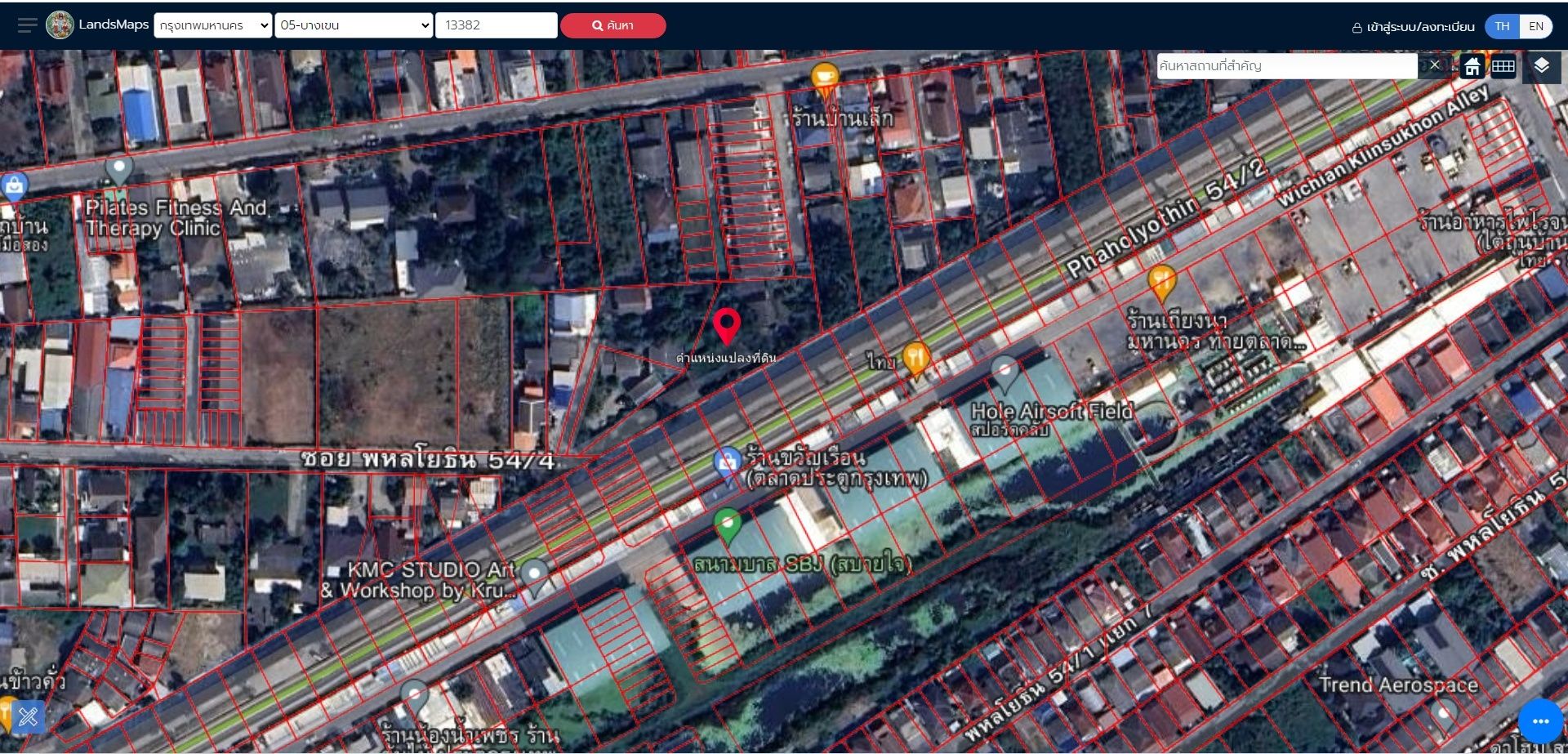Click the red ค้นหา search button
Screen dimensions: 1568x754
612,25
